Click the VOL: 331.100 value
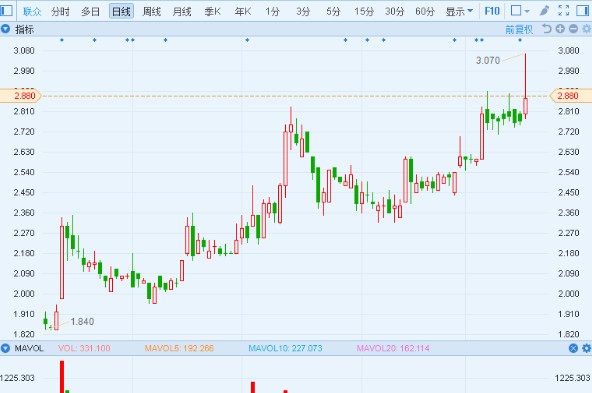 point(84,348)
